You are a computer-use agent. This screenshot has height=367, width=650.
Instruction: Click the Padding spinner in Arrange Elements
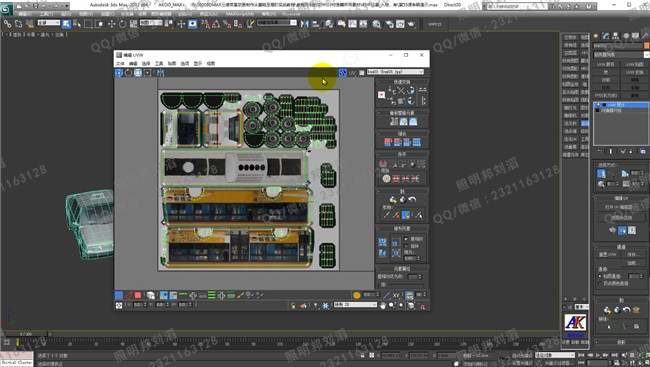point(412,258)
